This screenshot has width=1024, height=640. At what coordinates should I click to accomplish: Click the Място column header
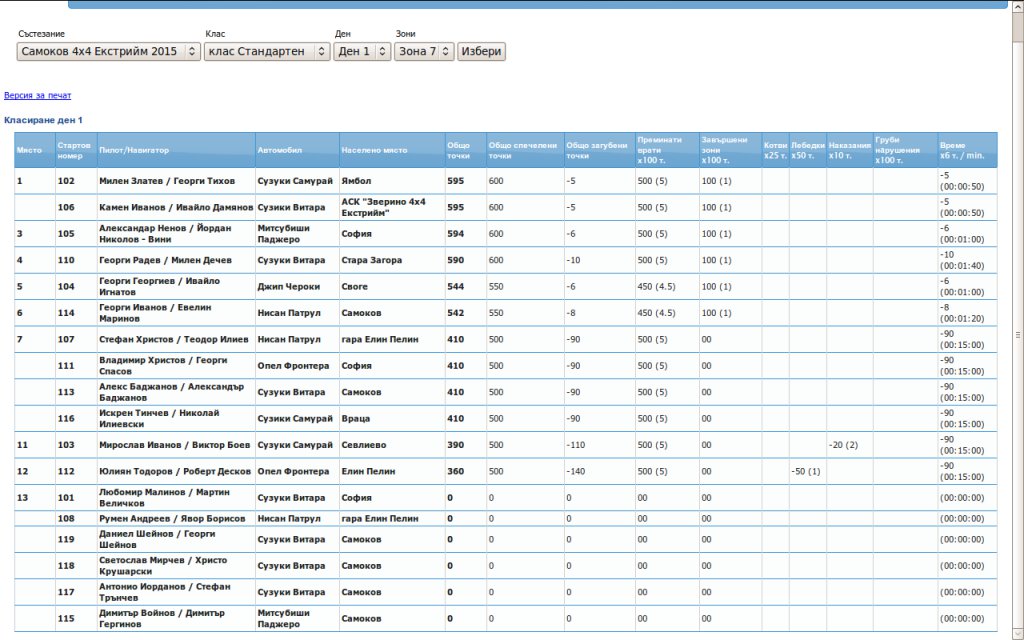point(28,150)
